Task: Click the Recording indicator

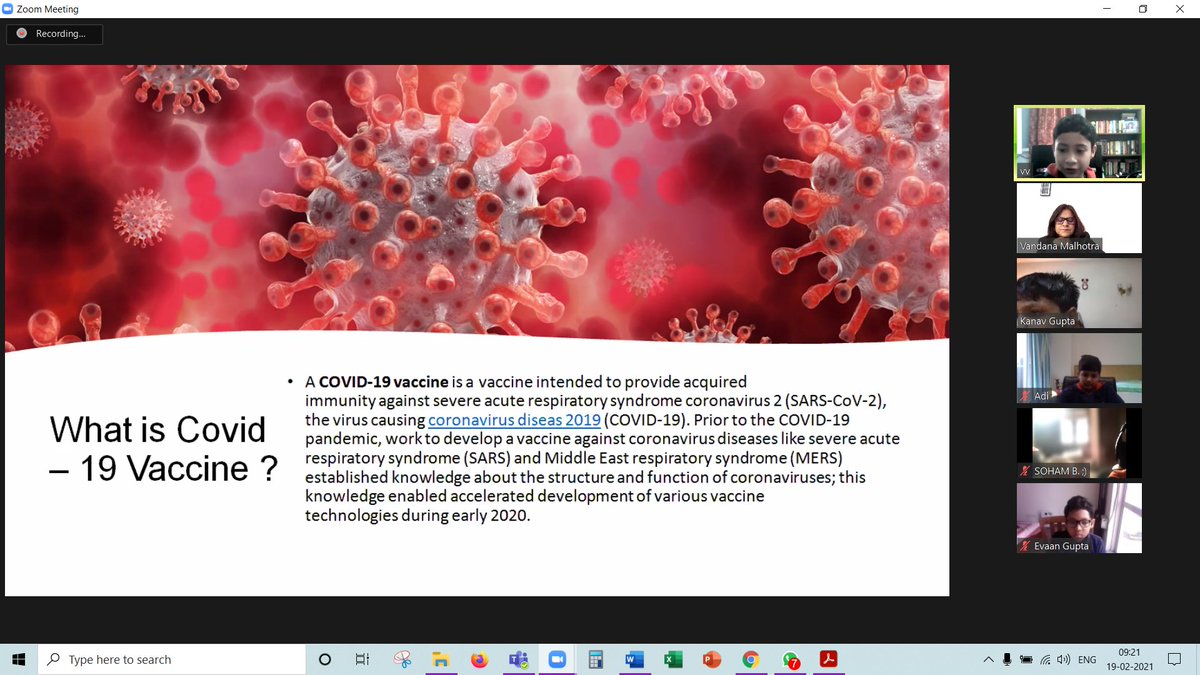Action: tap(54, 34)
